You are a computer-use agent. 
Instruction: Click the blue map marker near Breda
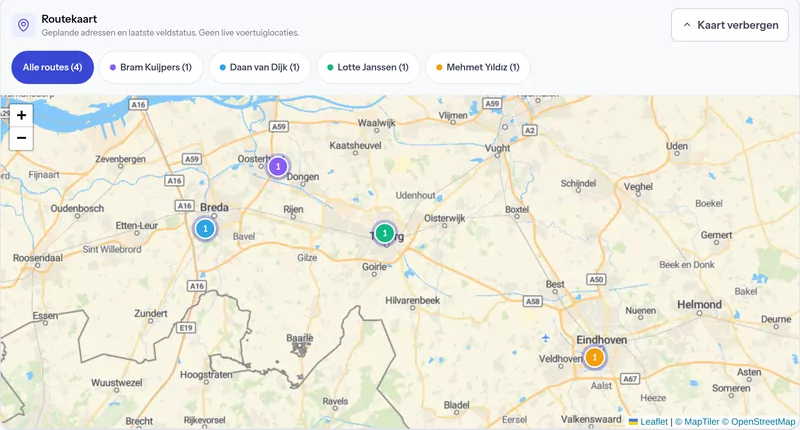[206, 229]
